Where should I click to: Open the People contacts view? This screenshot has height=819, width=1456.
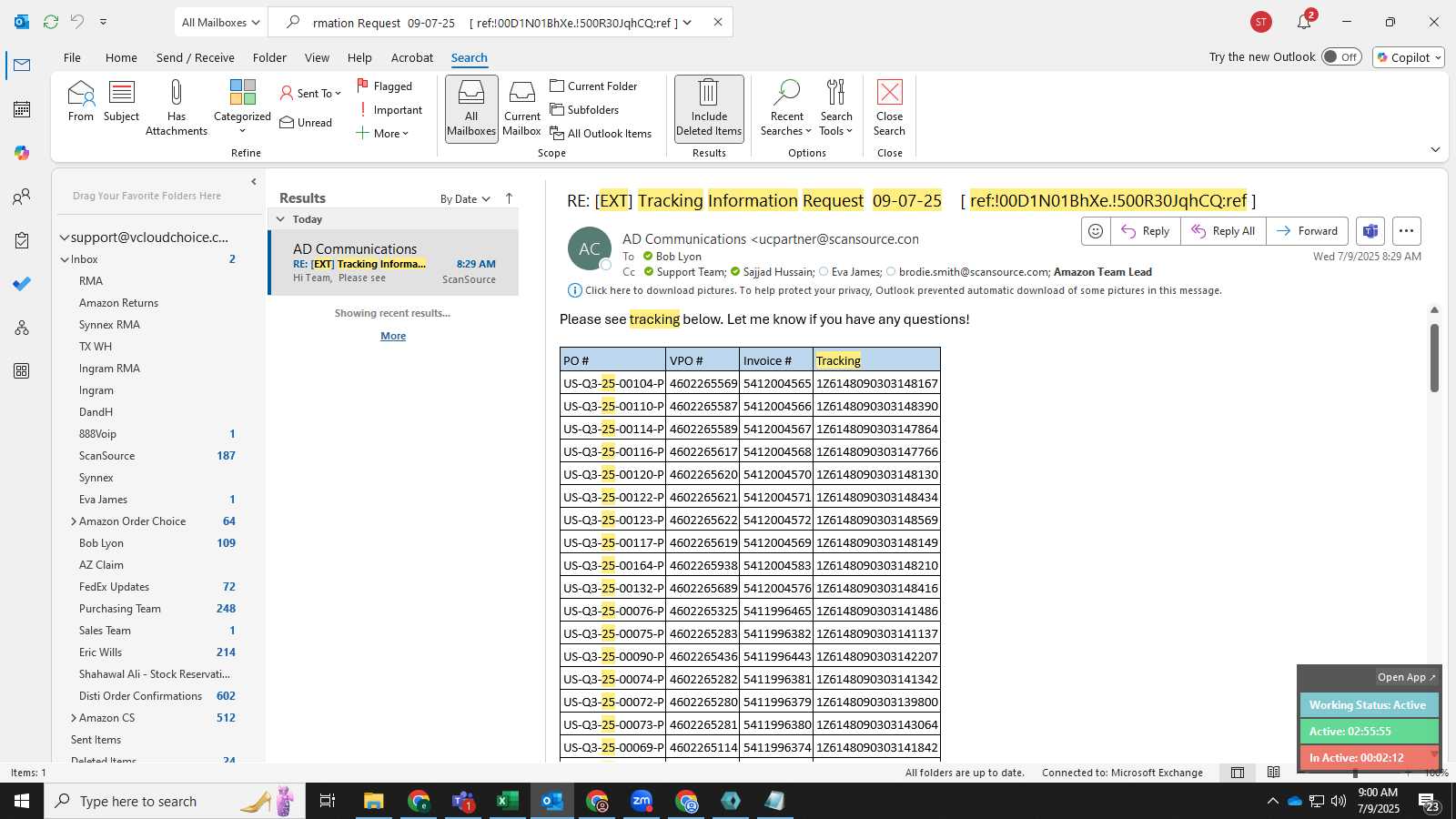22,197
